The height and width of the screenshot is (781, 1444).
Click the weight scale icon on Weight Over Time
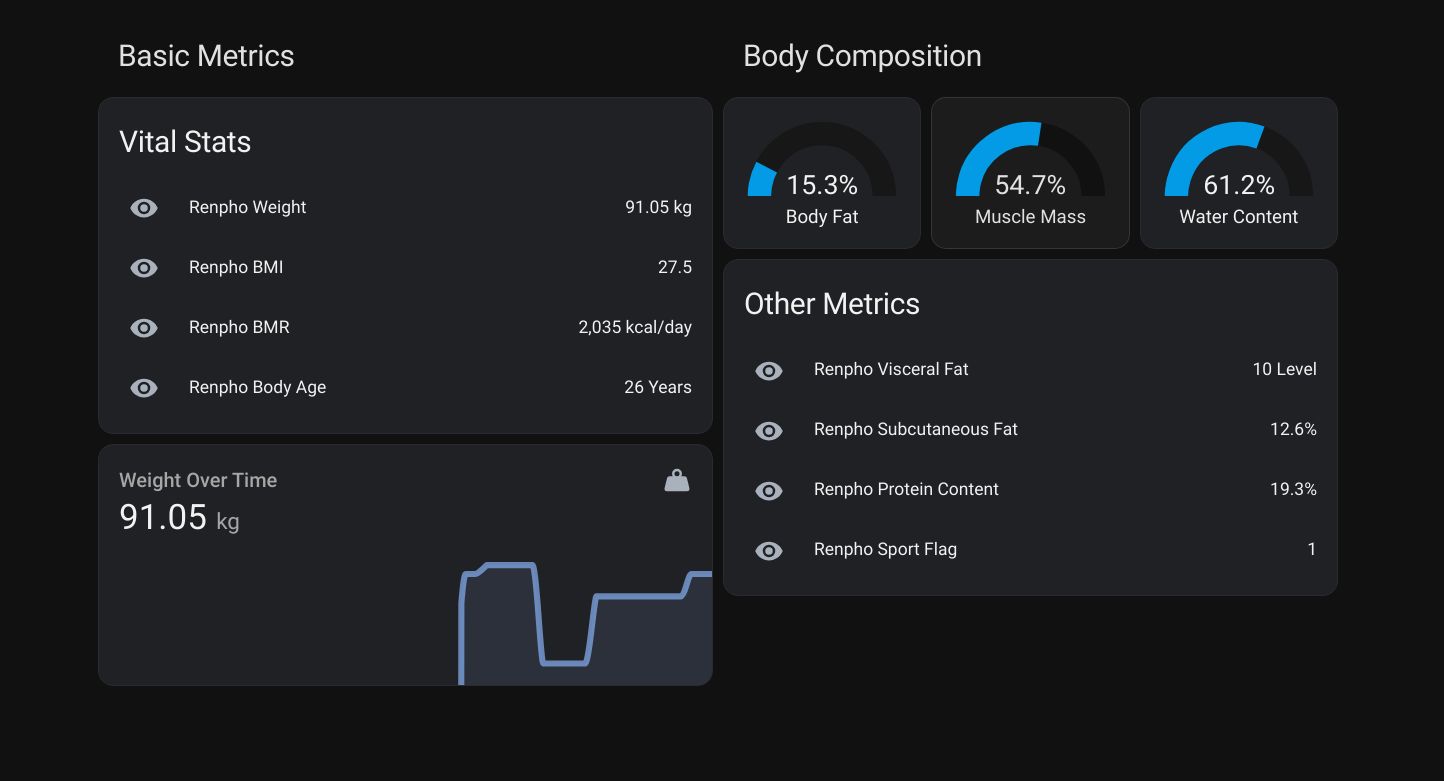(677, 479)
